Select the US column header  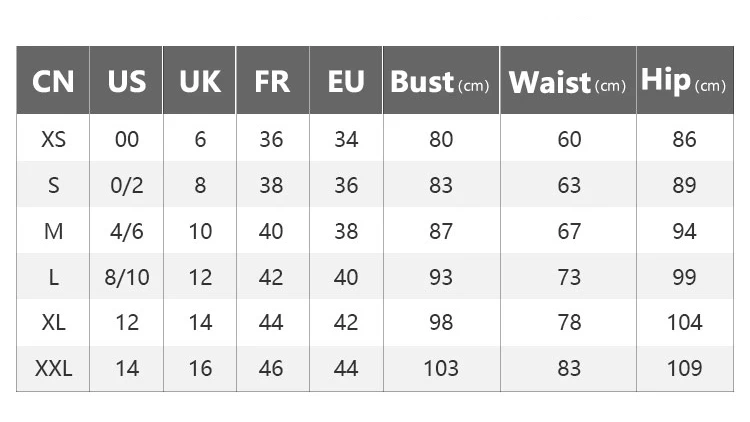tap(126, 80)
